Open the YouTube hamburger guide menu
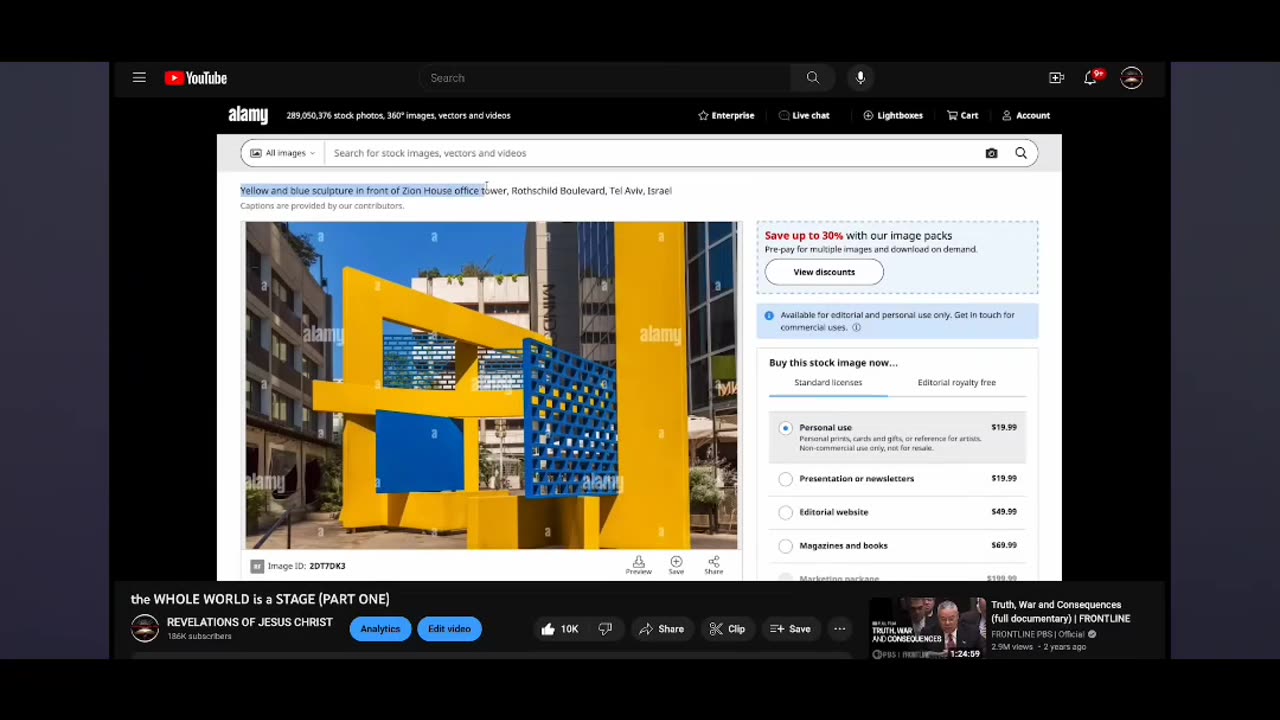Viewport: 1280px width, 720px height. [139, 78]
